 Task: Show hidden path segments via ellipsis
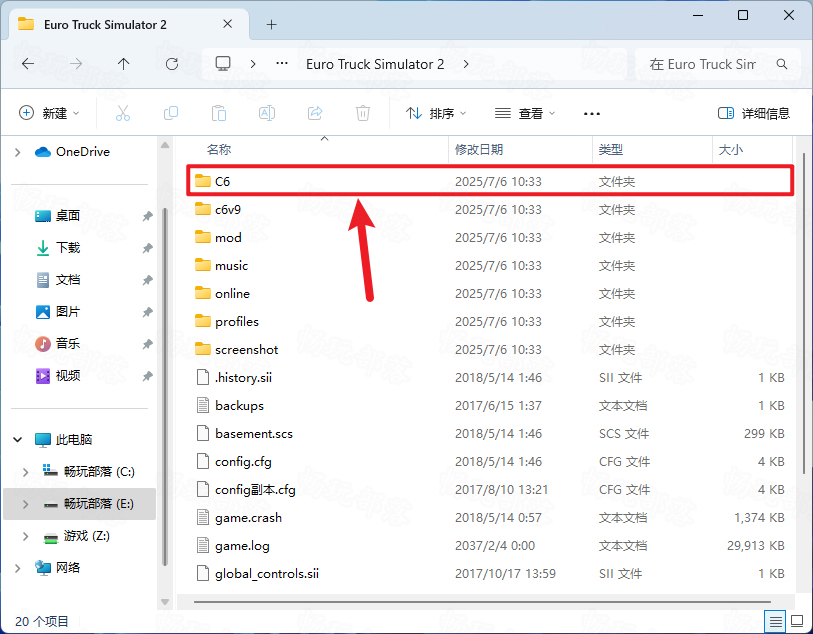tap(282, 63)
